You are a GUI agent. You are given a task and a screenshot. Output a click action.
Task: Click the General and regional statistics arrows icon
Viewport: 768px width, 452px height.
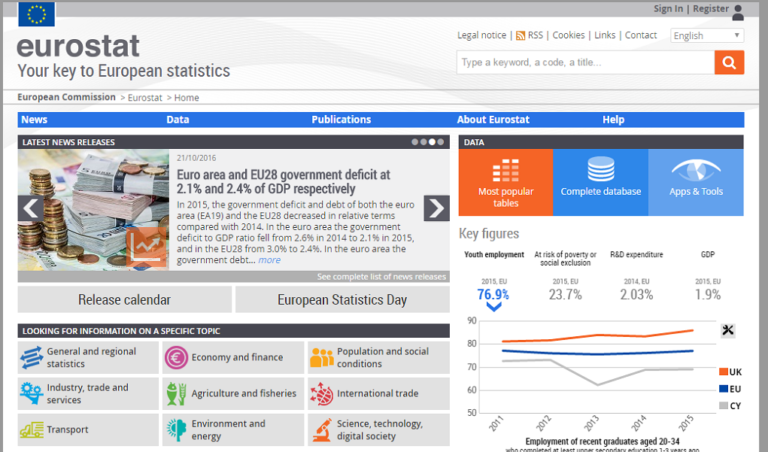point(32,357)
